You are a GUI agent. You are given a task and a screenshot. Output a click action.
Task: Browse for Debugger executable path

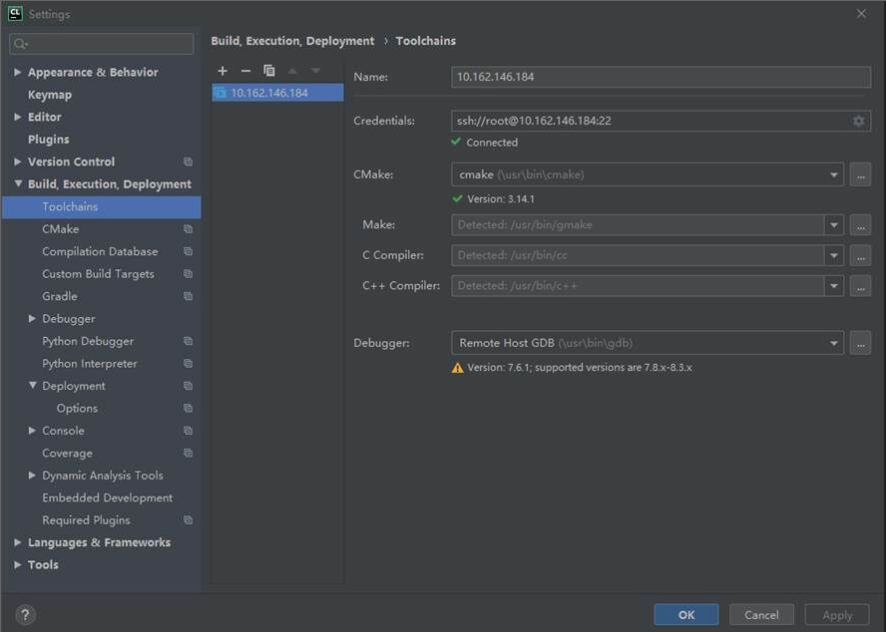coord(860,343)
